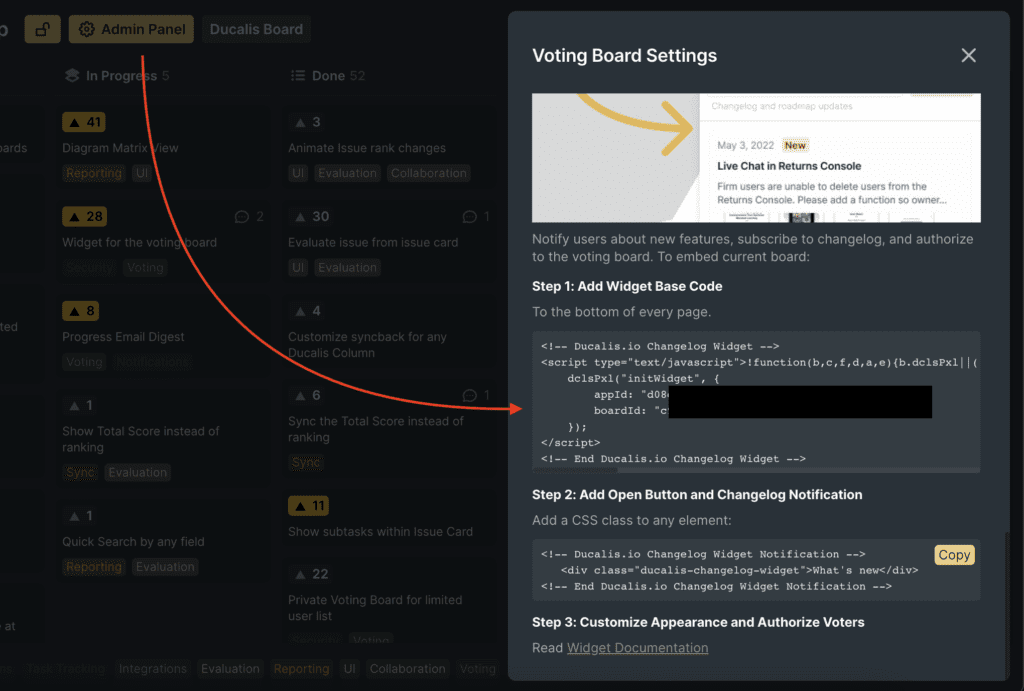The width and height of the screenshot is (1024, 691).
Task: Filter by Reporting tag in bottom bar
Action: [x=301, y=669]
